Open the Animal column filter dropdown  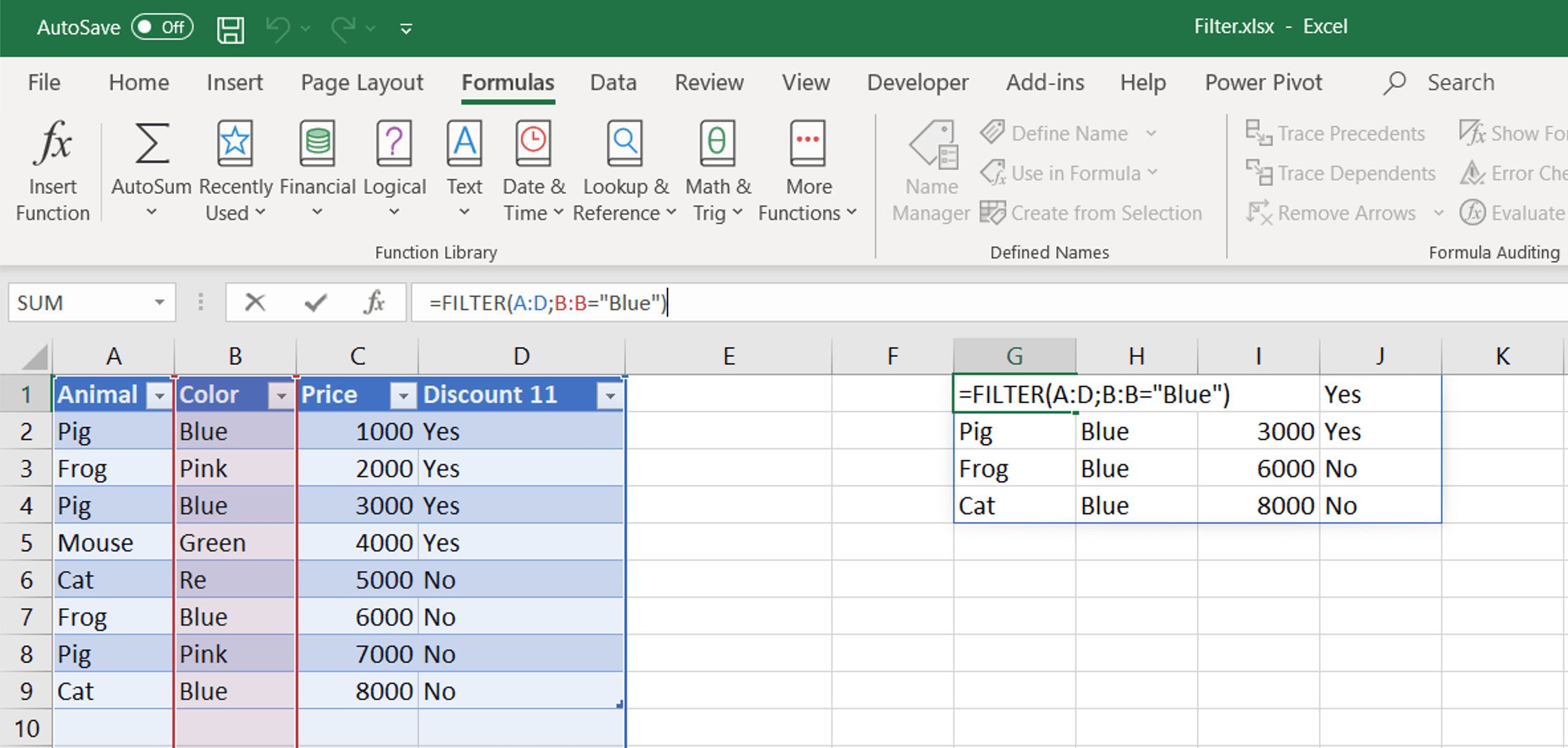point(159,396)
